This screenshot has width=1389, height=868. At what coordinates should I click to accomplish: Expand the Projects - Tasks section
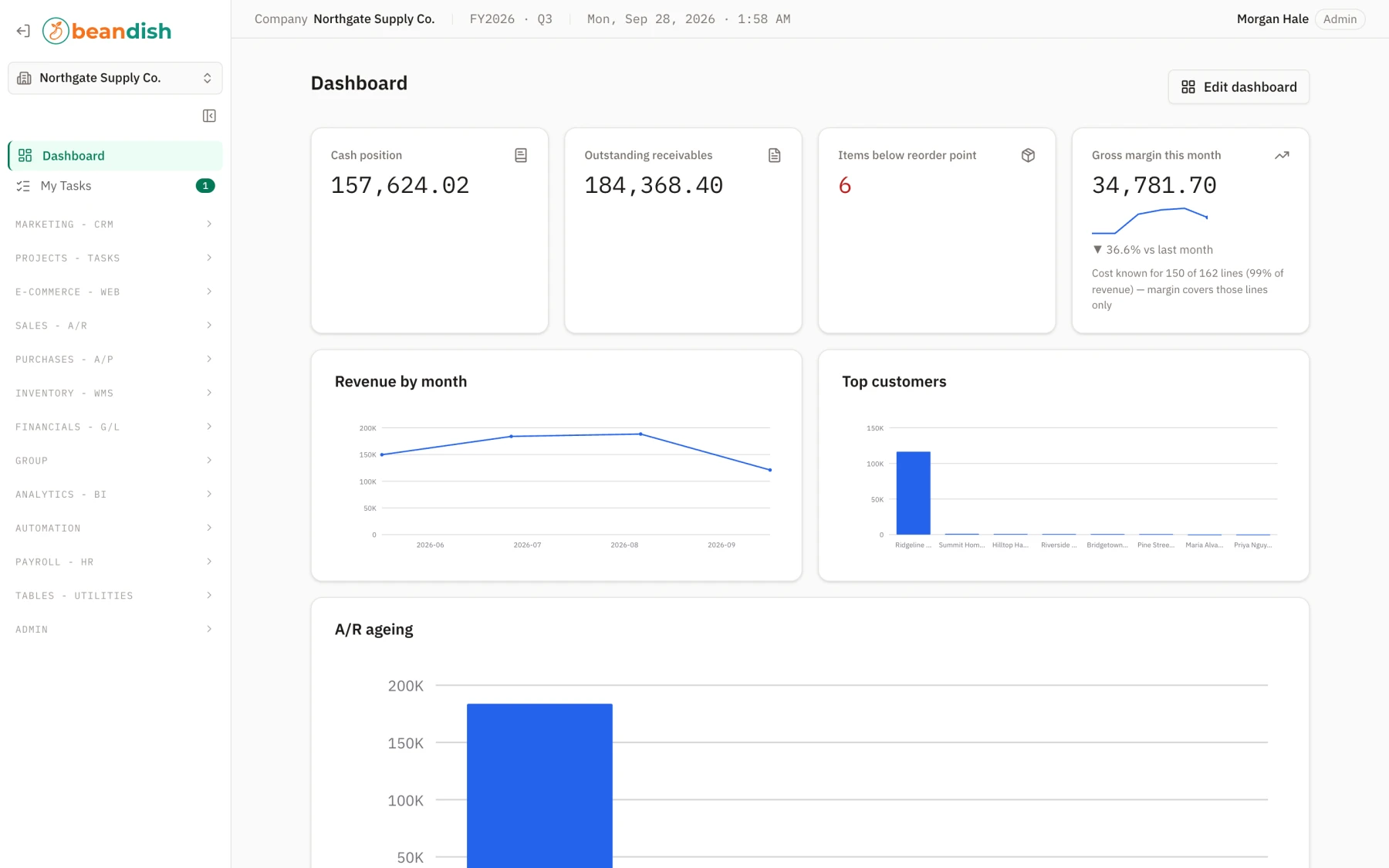coord(115,258)
